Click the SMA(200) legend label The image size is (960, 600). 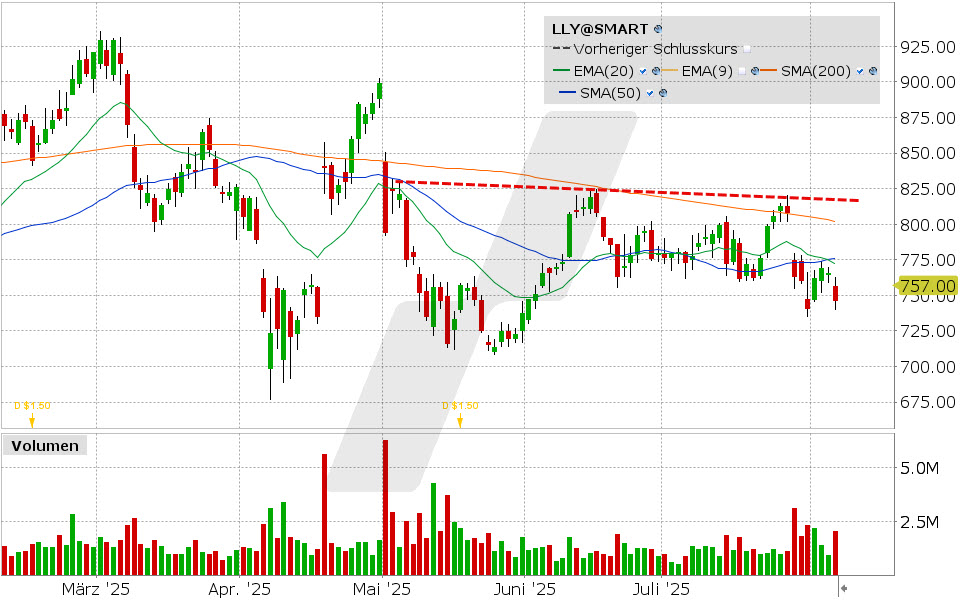point(816,71)
